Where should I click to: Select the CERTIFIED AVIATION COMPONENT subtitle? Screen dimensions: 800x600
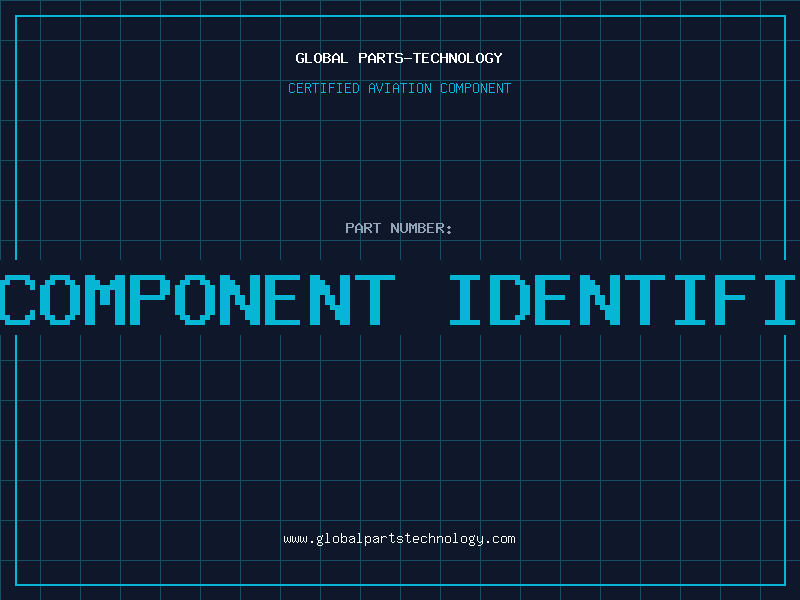click(x=399, y=88)
